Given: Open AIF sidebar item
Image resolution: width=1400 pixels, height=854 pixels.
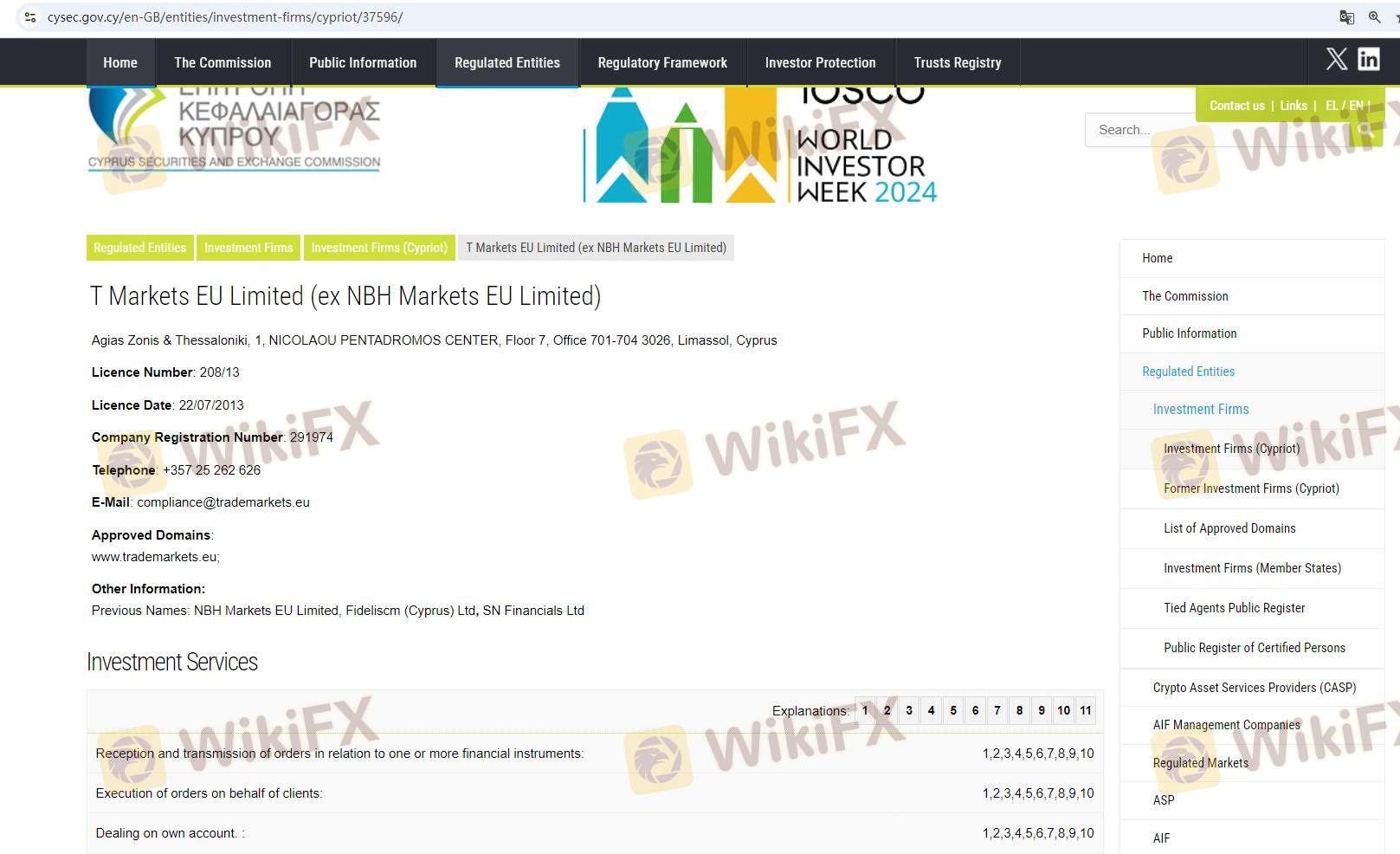Looking at the screenshot, I should 1252,838.
